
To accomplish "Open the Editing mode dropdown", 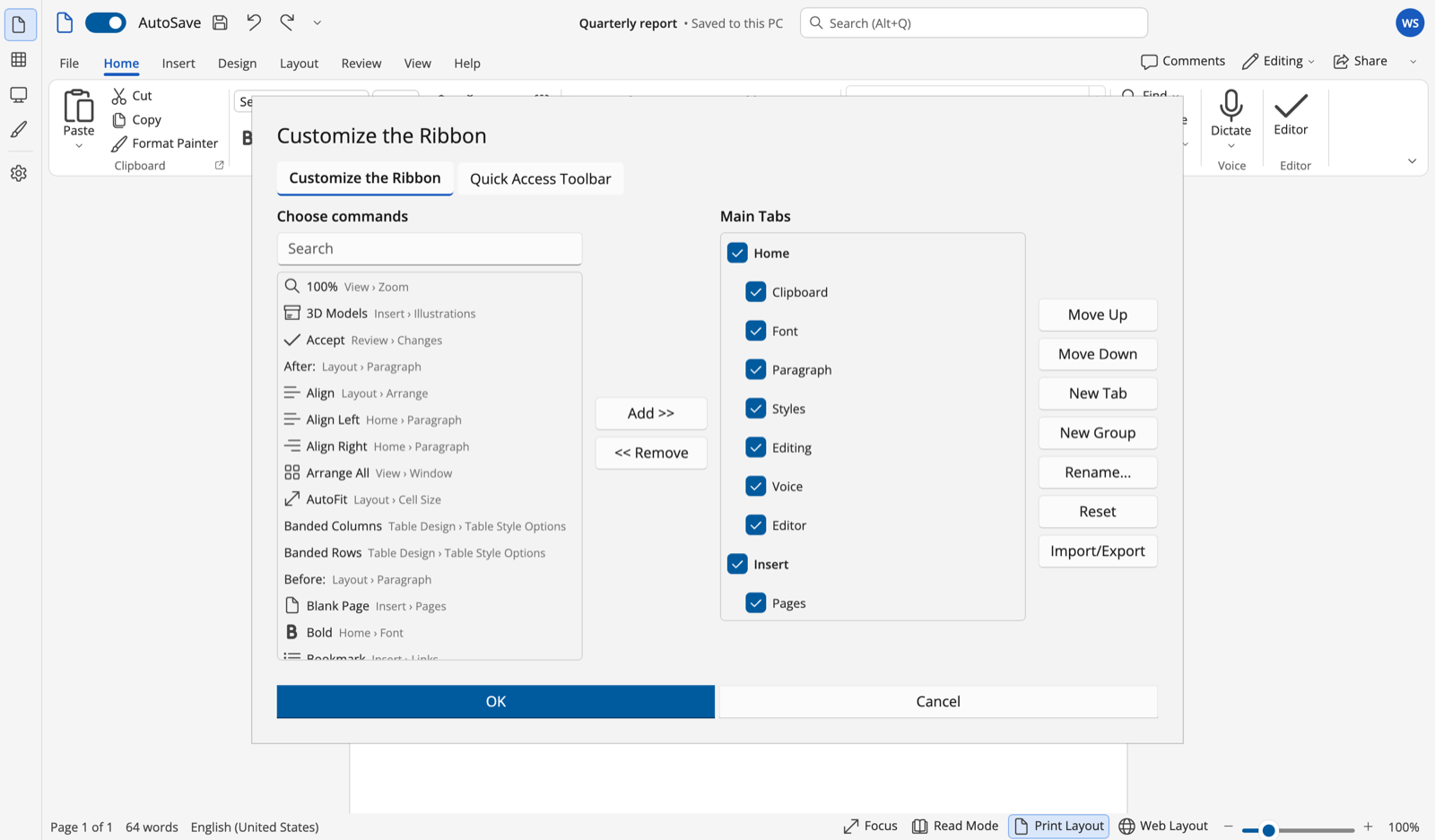I will point(1278,61).
